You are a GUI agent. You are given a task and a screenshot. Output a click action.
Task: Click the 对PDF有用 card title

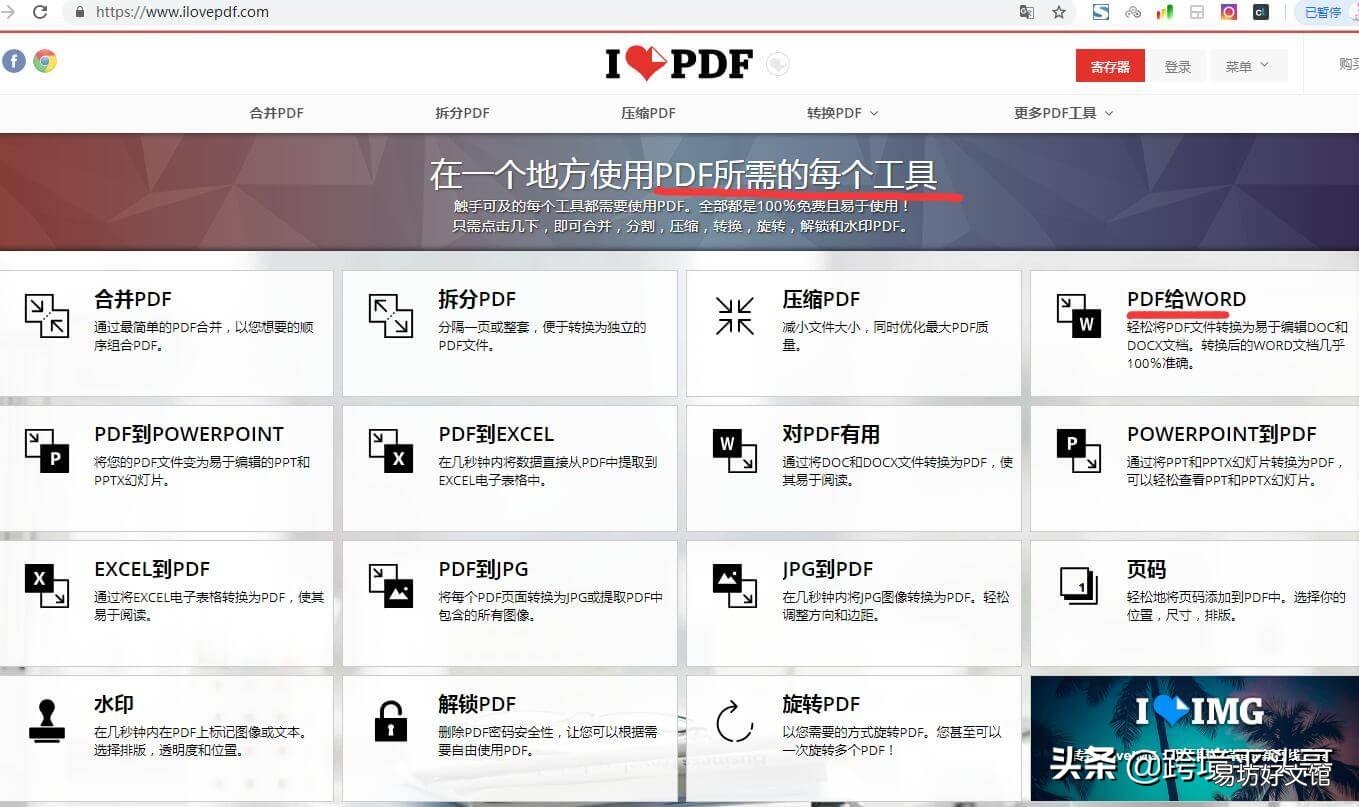[831, 434]
